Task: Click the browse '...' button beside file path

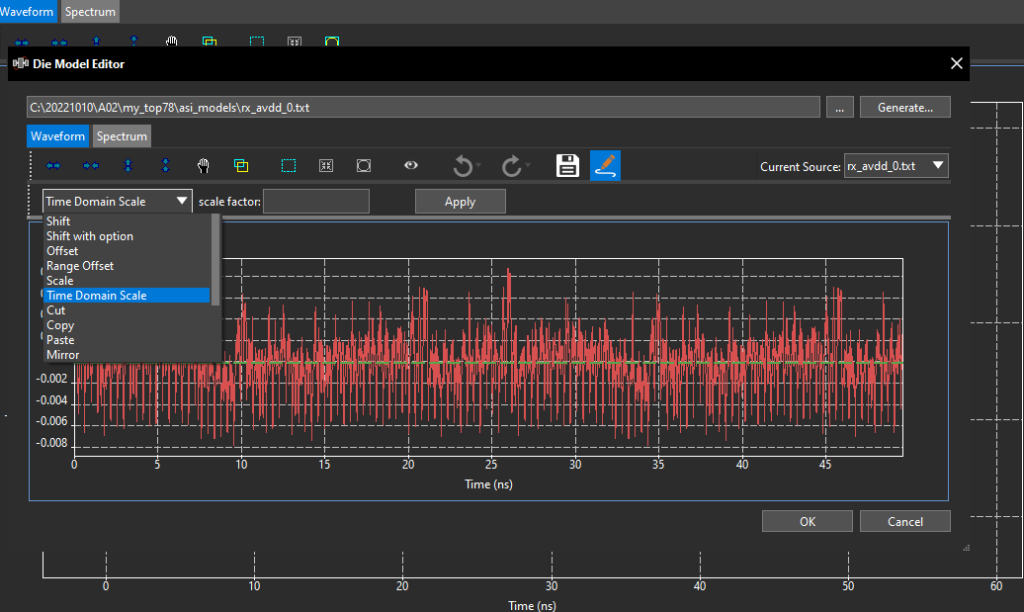Action: pyautogui.click(x=840, y=107)
